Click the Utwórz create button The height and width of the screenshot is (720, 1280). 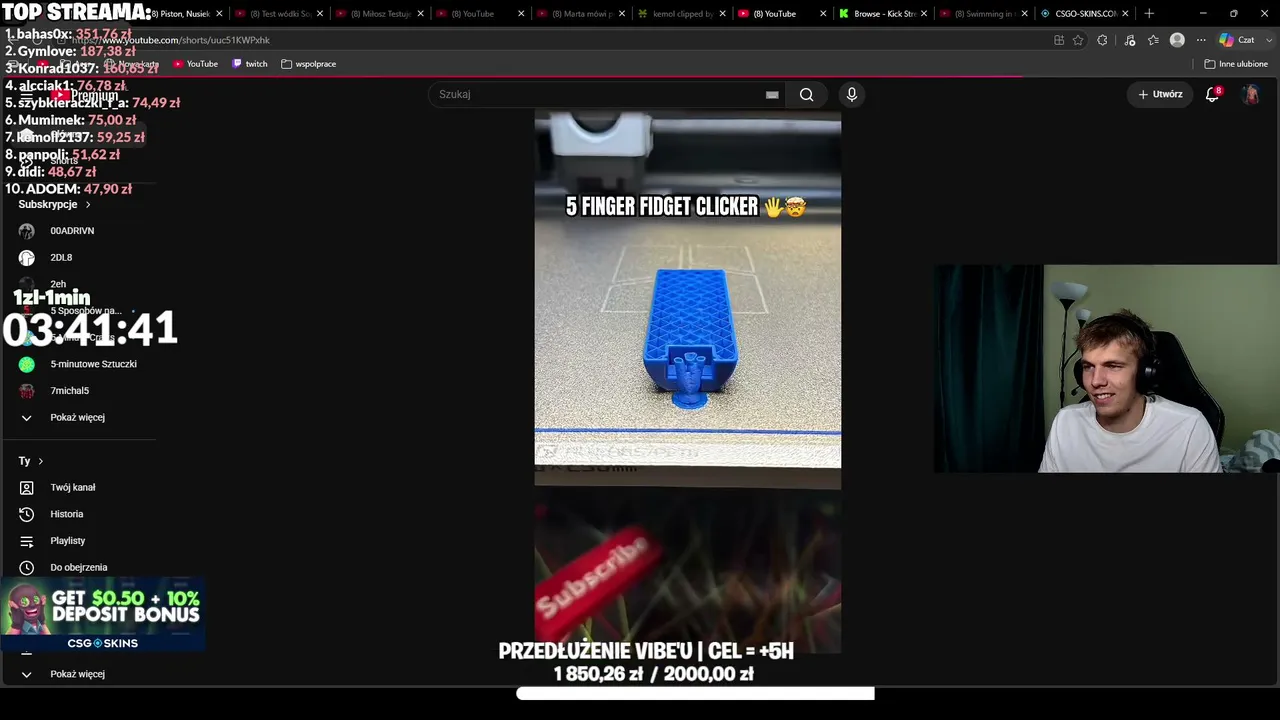(x=1160, y=94)
